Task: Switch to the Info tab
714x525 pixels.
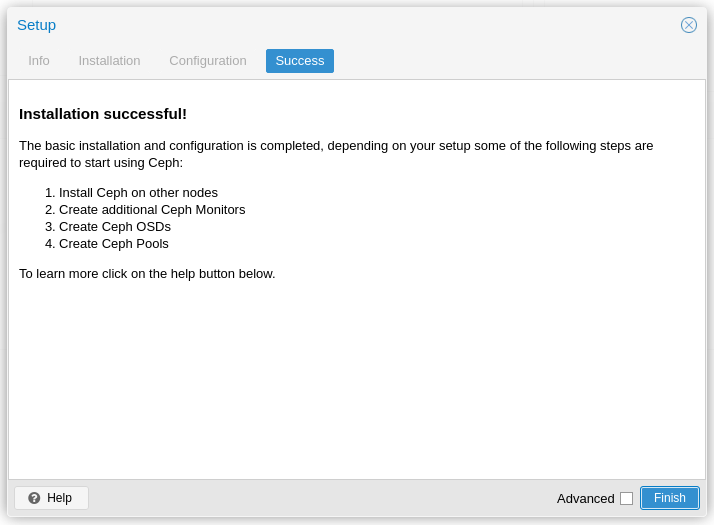Action: pyautogui.click(x=39, y=61)
